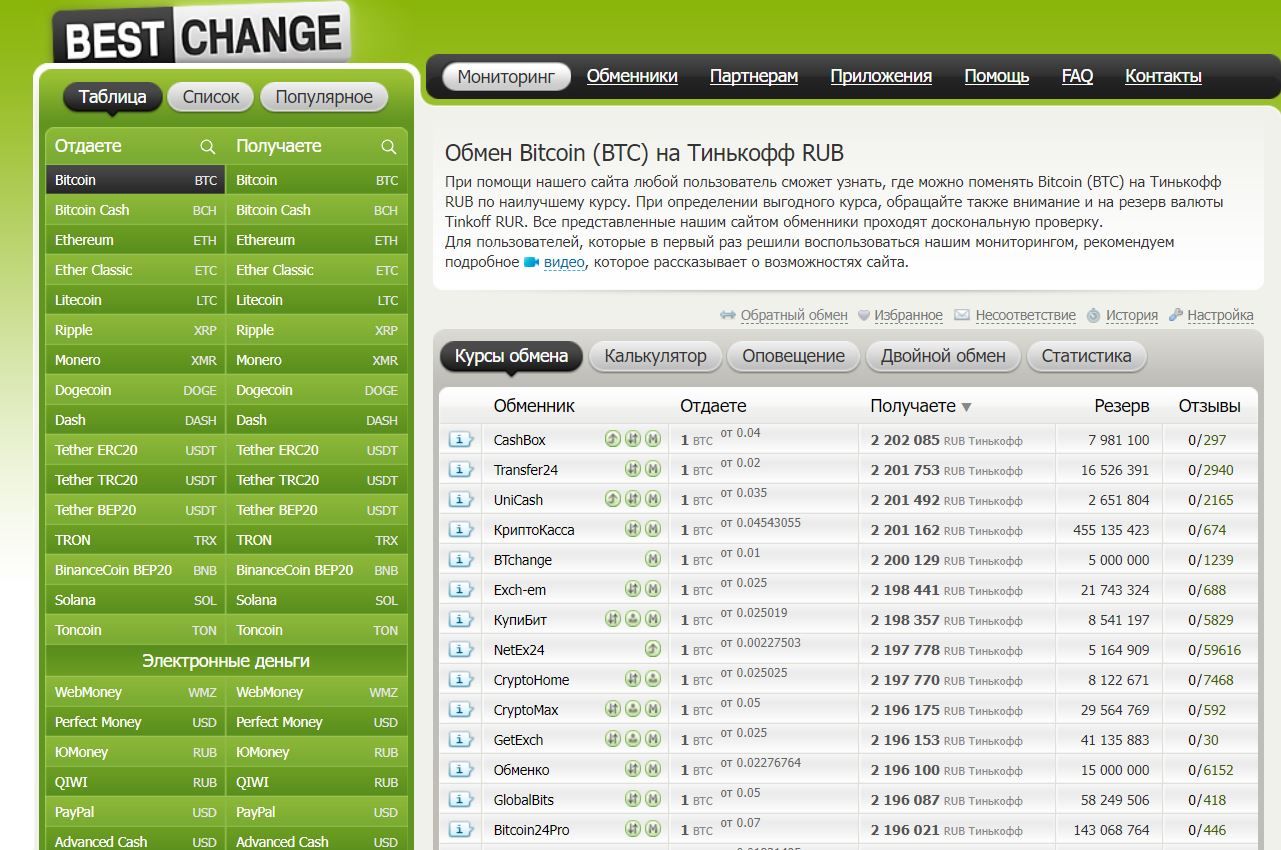Switch to the Калькулятор tab
The width and height of the screenshot is (1281, 850).
pos(655,357)
